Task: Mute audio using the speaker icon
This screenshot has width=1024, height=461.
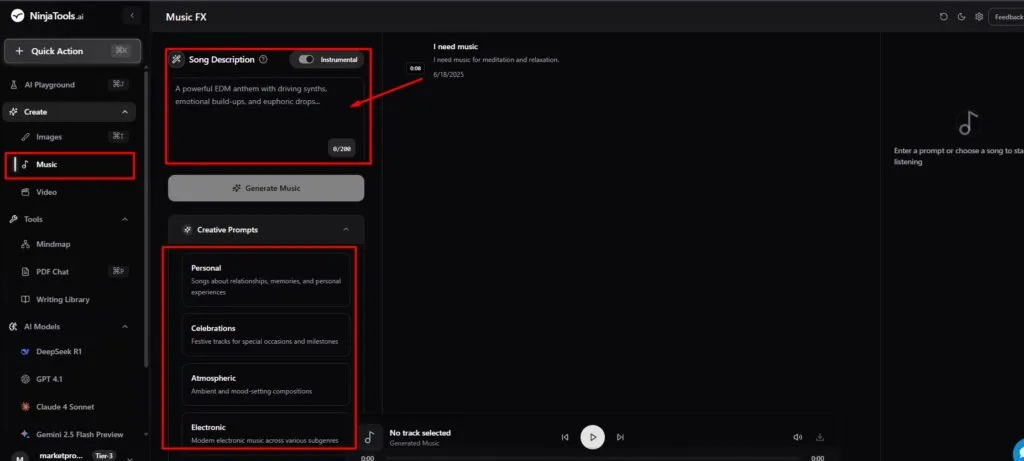Action: tap(797, 437)
